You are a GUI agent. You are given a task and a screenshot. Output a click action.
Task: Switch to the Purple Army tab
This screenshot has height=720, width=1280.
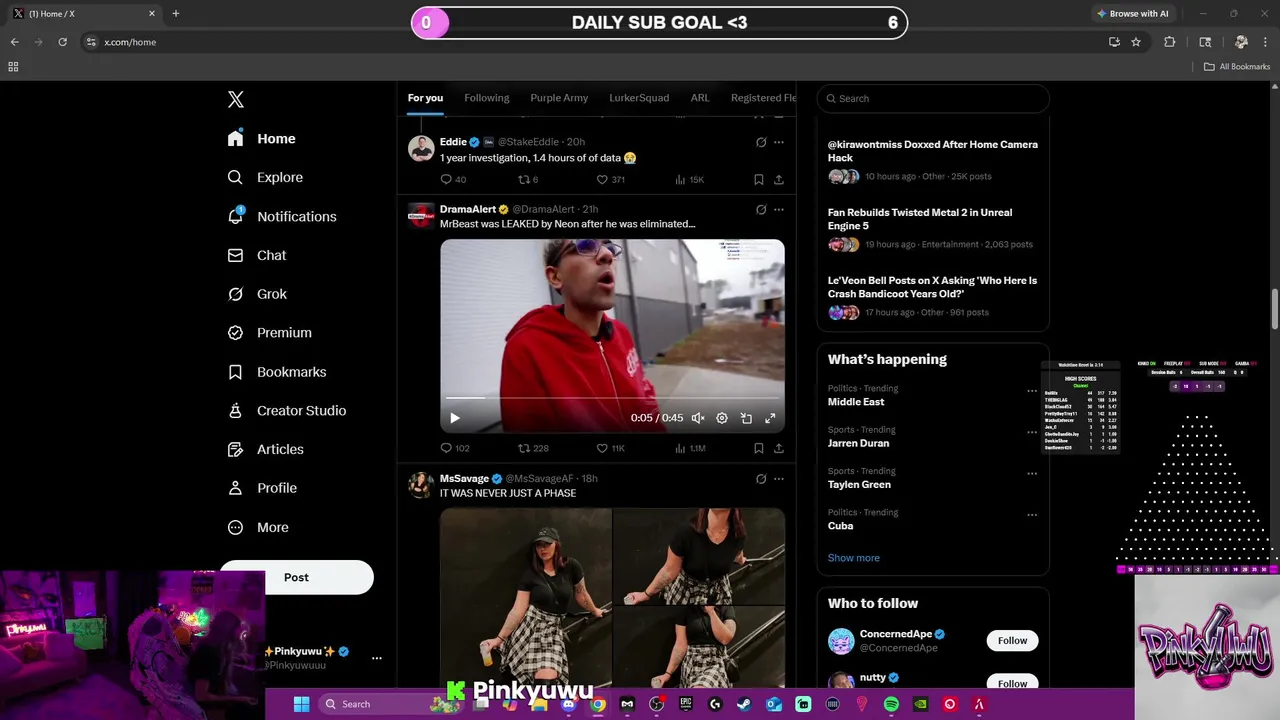click(x=559, y=98)
